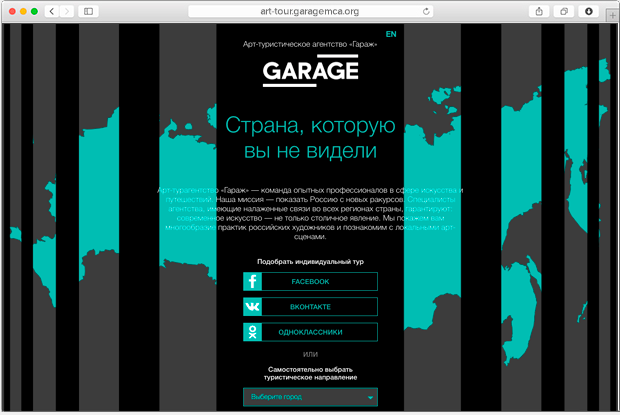Viewport: 620px width, 415px height.
Task: Choose a tour via ОДНОКЛАССНИКИ button
Action: tap(310, 332)
